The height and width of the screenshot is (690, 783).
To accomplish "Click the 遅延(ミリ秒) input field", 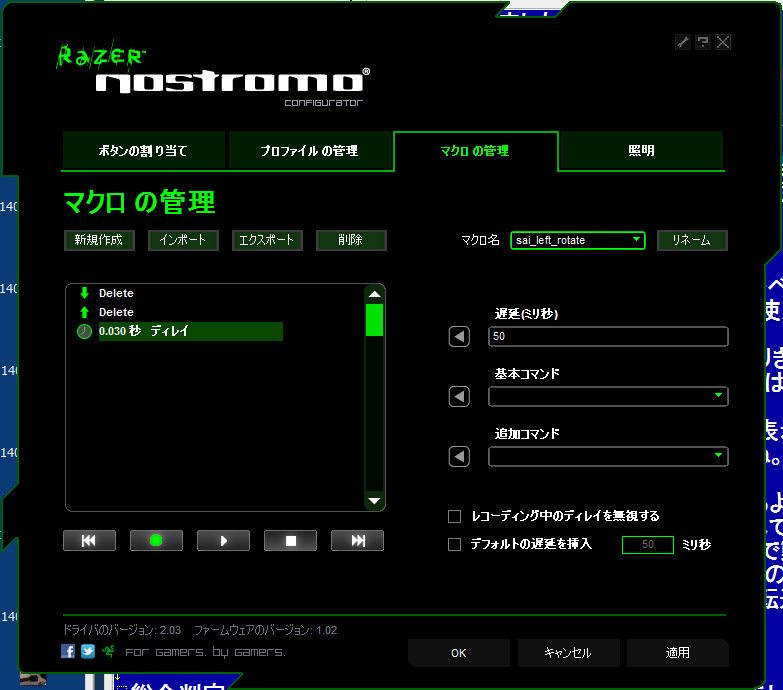I will tap(608, 337).
